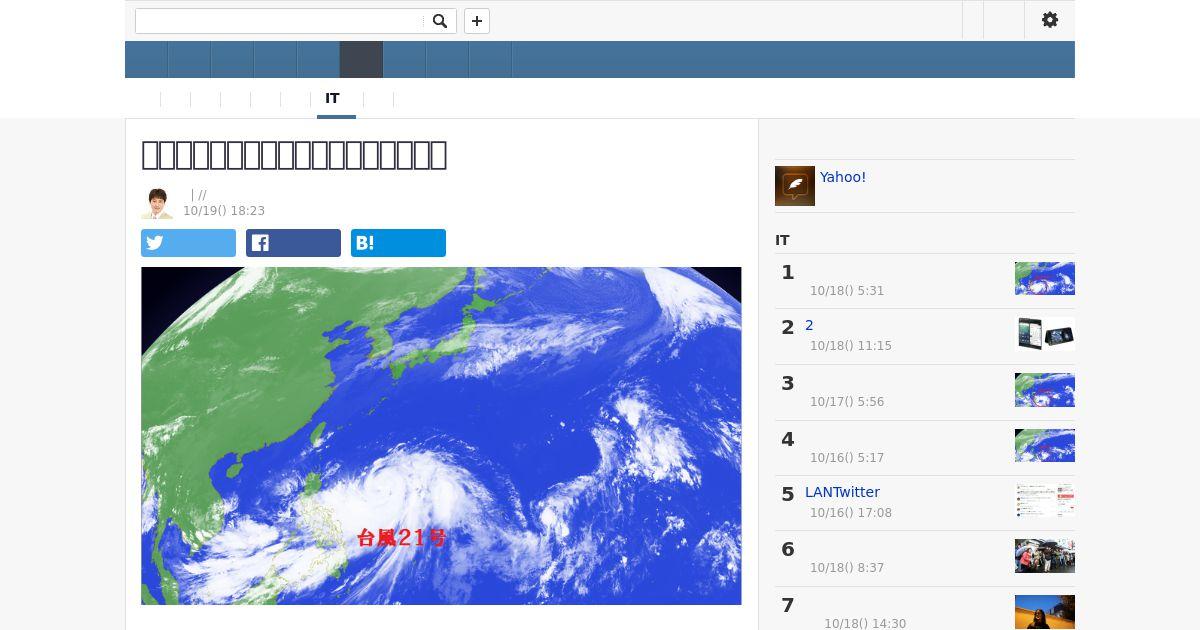The width and height of the screenshot is (1200, 630).
Task: Click the plus button beside the search box
Action: pos(477,21)
